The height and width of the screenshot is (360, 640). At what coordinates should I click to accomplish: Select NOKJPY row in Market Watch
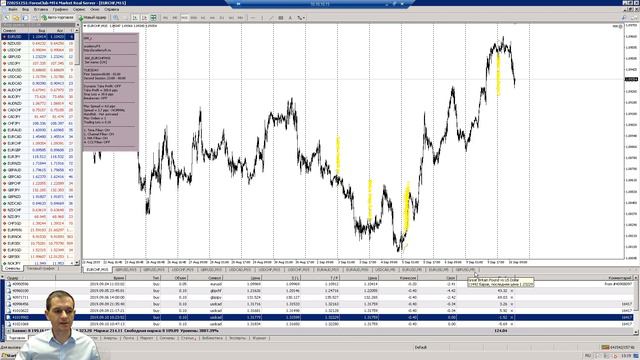pos(37,263)
